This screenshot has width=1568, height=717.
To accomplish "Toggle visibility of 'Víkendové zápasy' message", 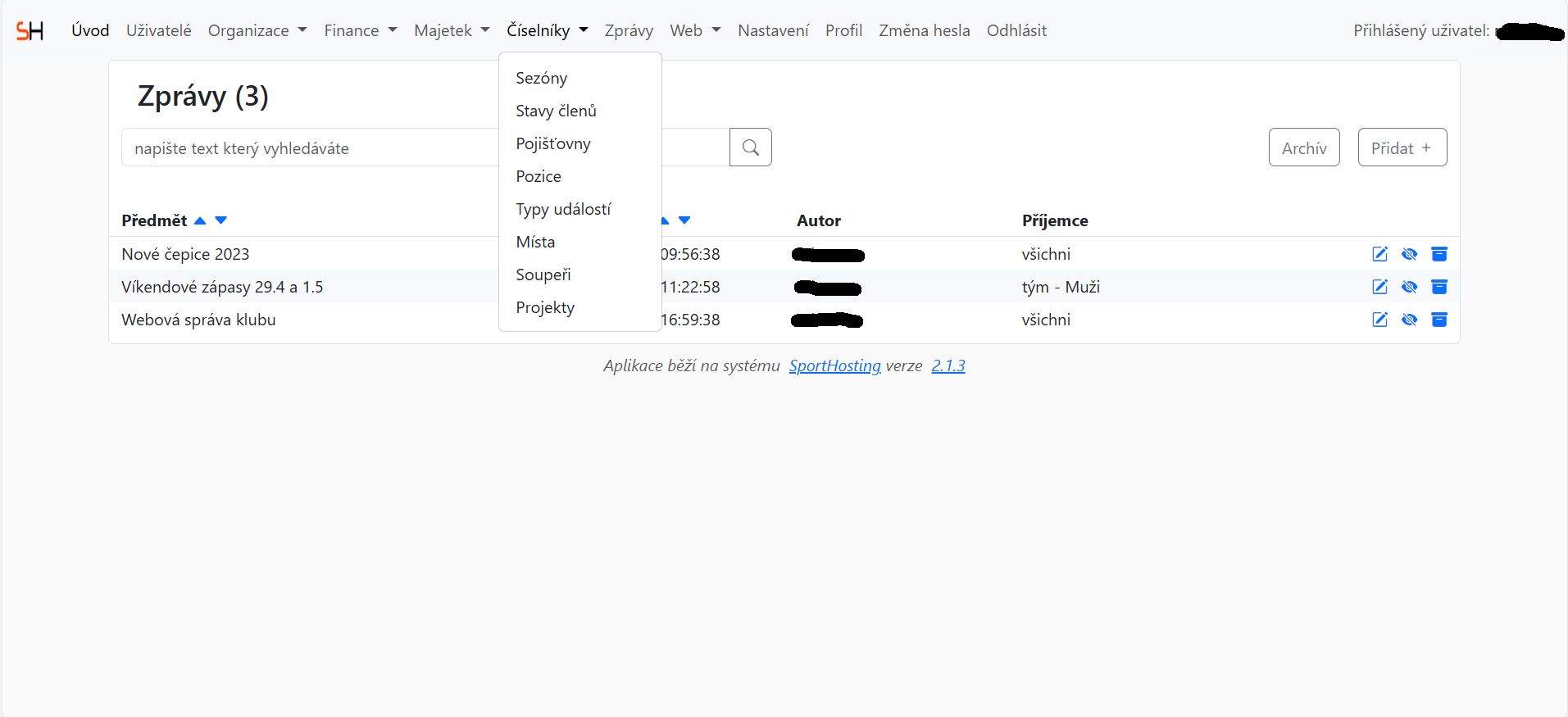I will point(1409,287).
